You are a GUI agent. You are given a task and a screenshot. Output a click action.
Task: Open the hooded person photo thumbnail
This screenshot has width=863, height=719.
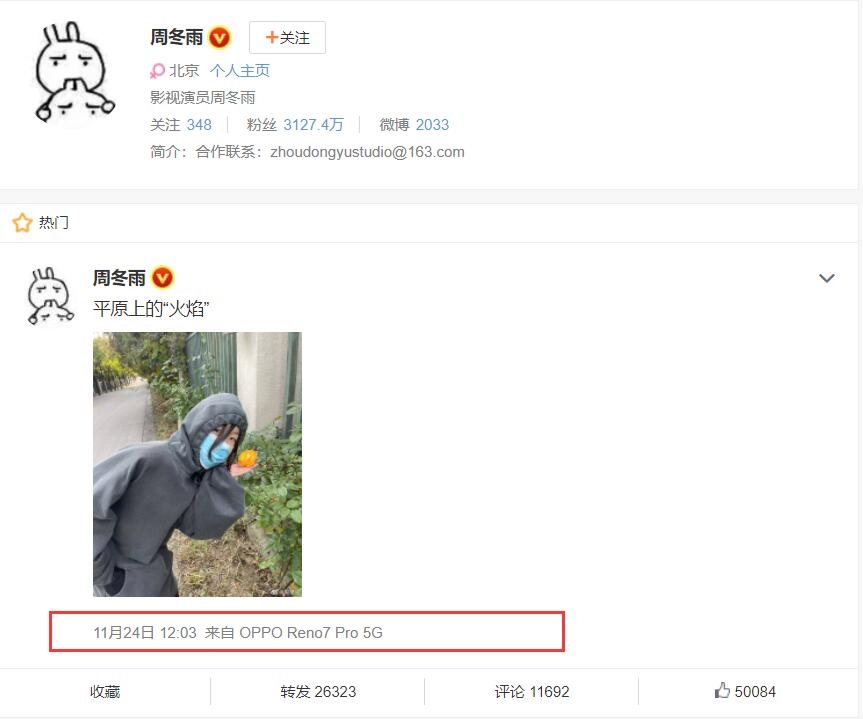(198, 464)
